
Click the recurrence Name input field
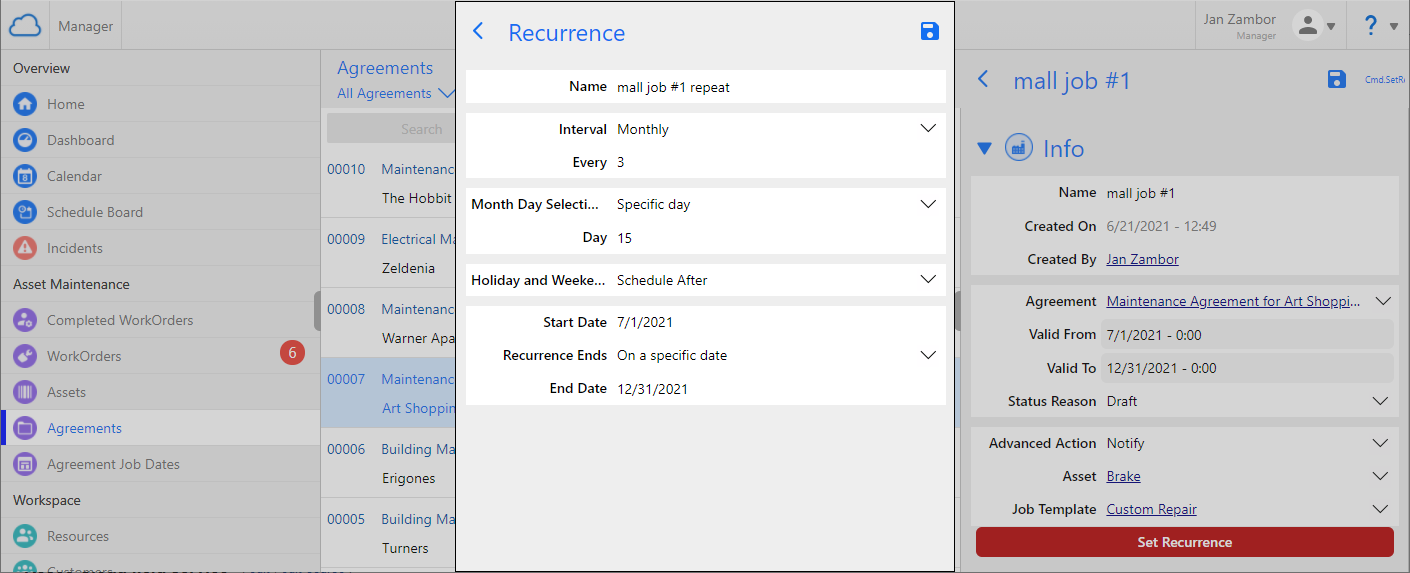tap(775, 87)
